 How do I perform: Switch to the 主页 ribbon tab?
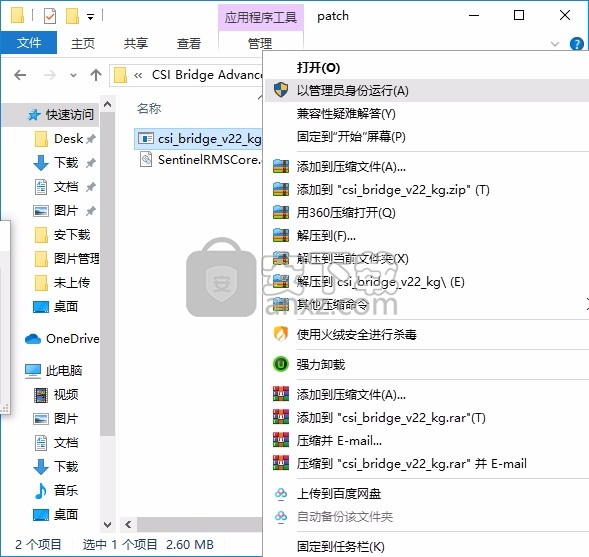[x=83, y=44]
